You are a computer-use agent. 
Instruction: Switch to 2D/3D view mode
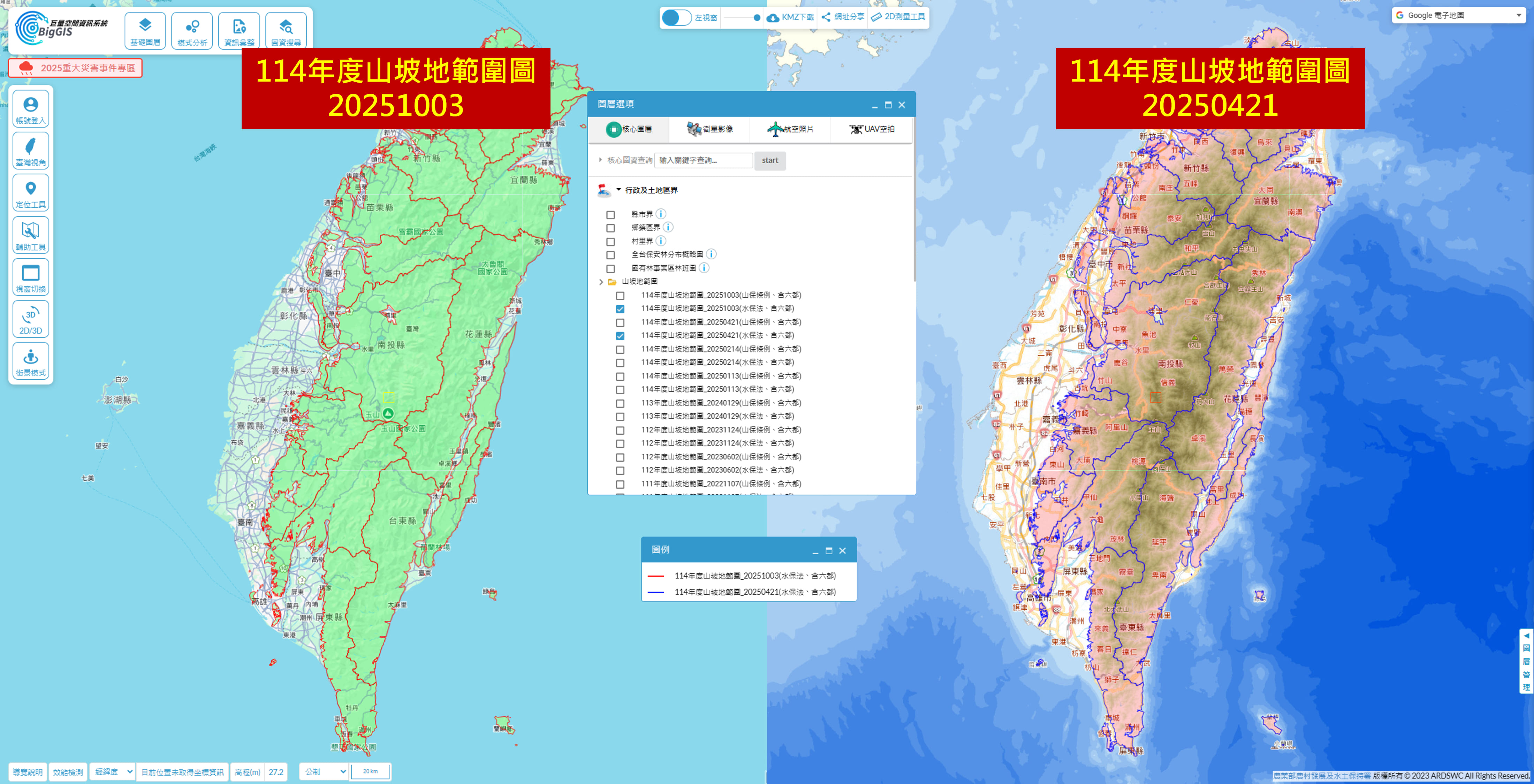pos(30,320)
